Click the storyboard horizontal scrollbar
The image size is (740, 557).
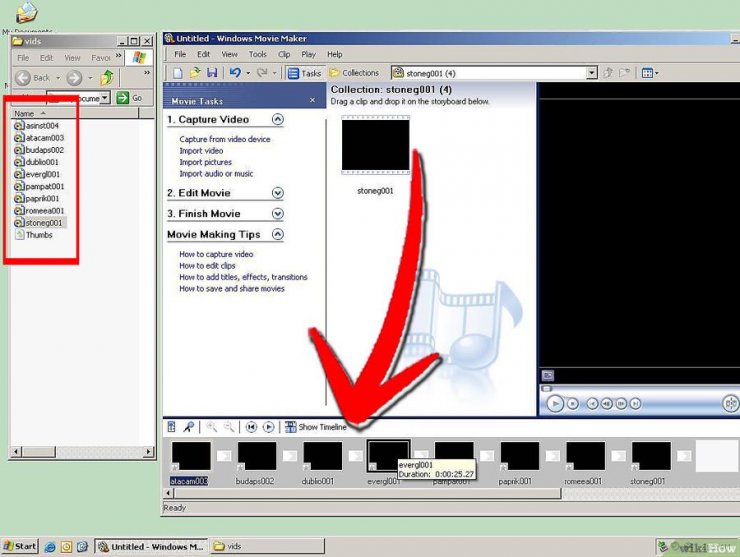click(368, 493)
